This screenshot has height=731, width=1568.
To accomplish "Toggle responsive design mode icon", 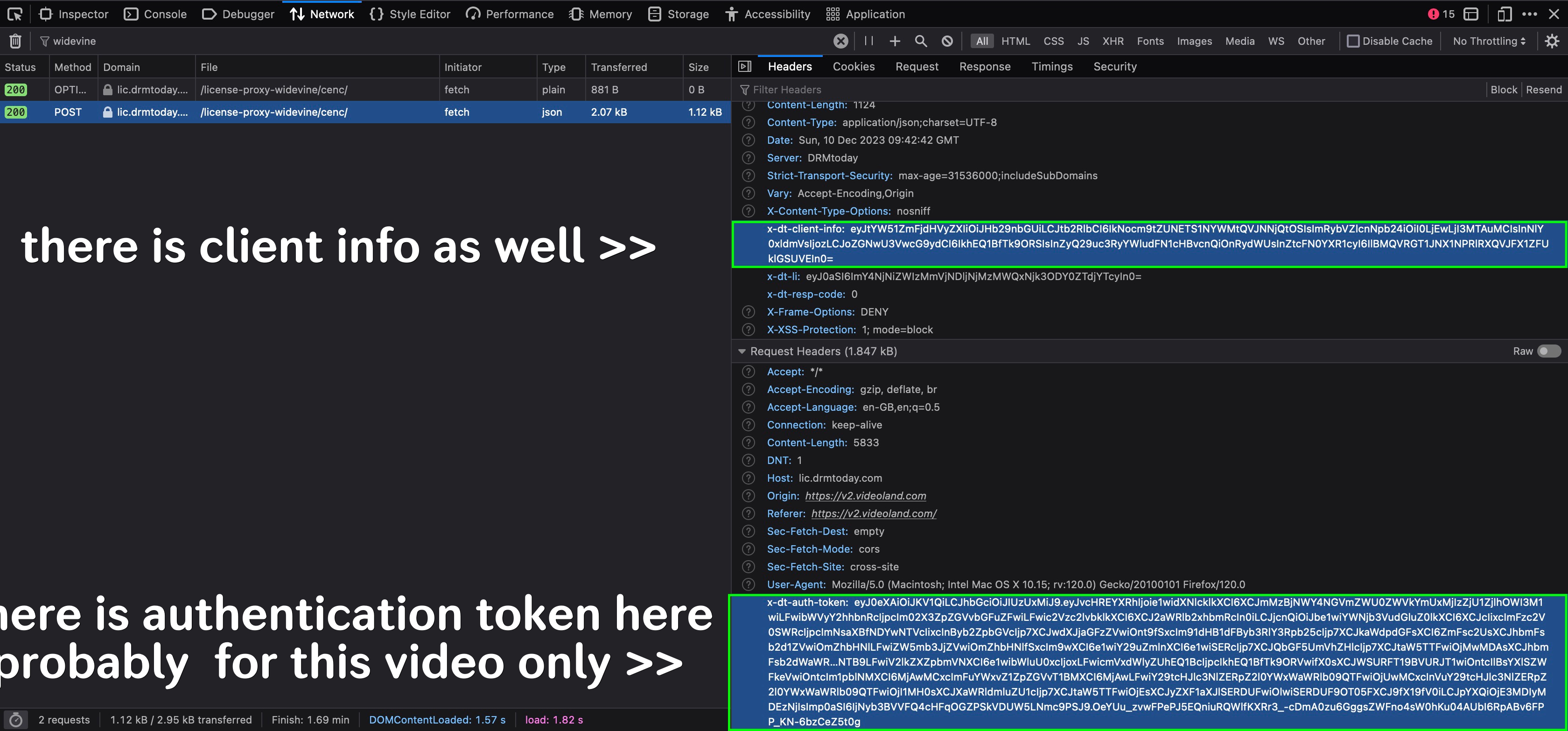I will (1504, 14).
